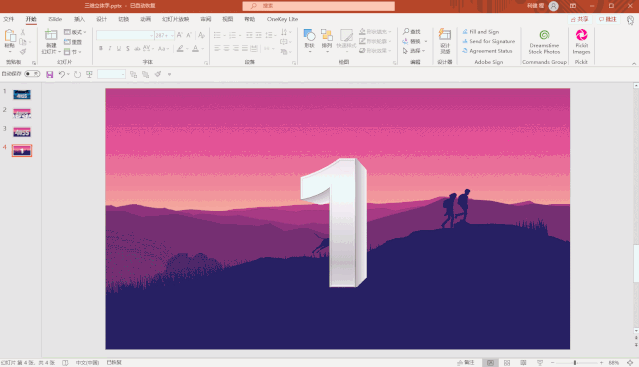Viewport: 639px width, 367px height.
Task: Collapse the ribbon chevron
Action: [634, 63]
